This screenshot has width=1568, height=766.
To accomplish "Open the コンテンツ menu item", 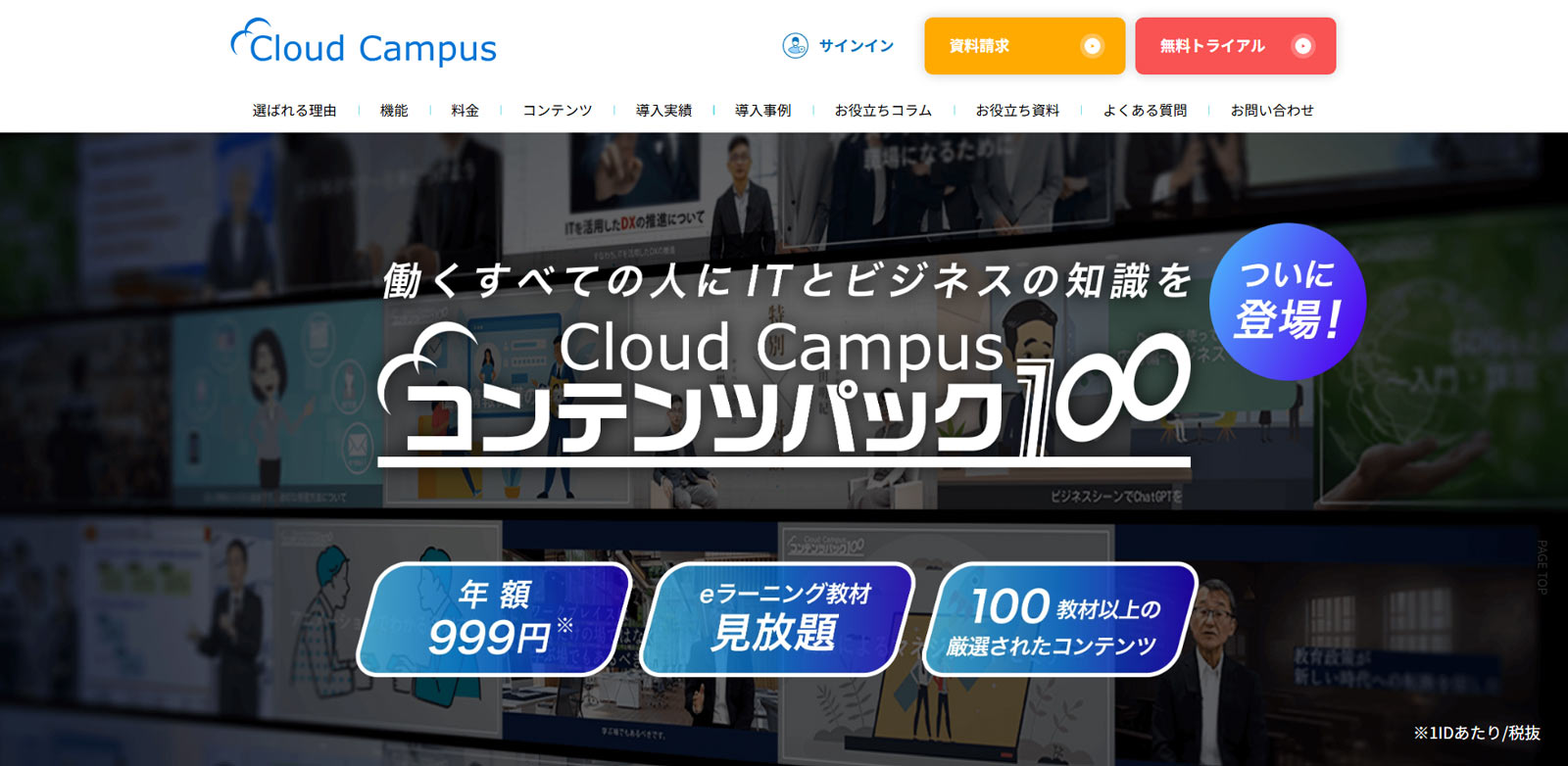I will click(557, 111).
